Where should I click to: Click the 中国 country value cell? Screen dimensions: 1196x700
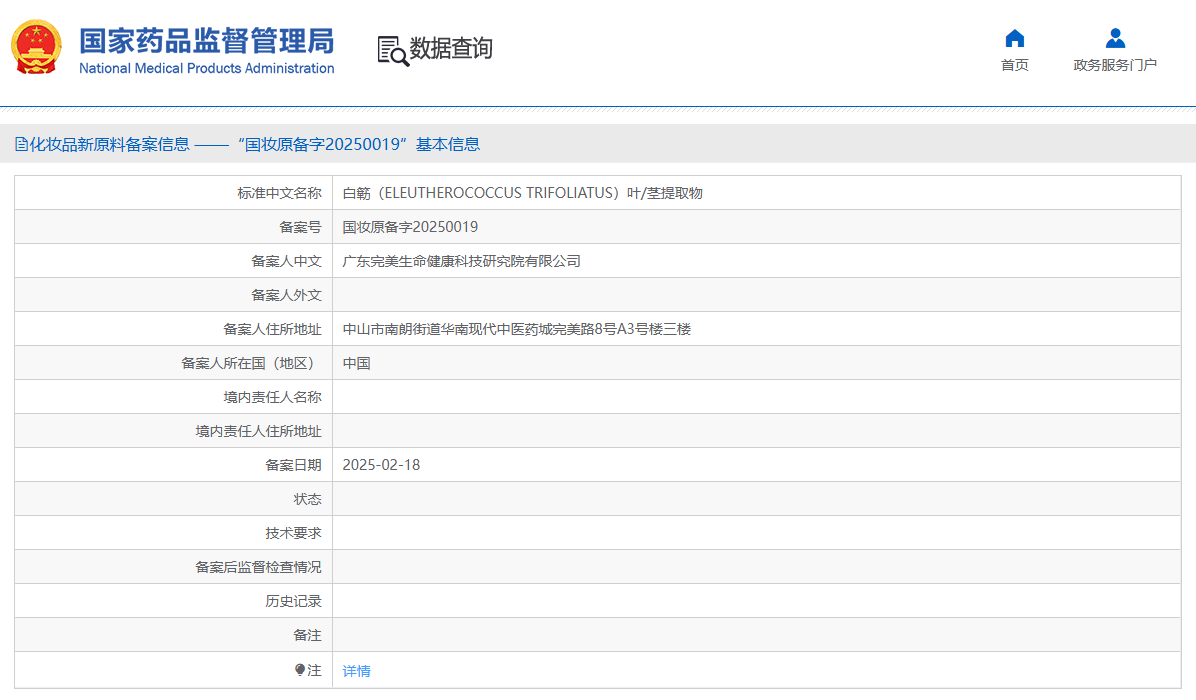357,363
